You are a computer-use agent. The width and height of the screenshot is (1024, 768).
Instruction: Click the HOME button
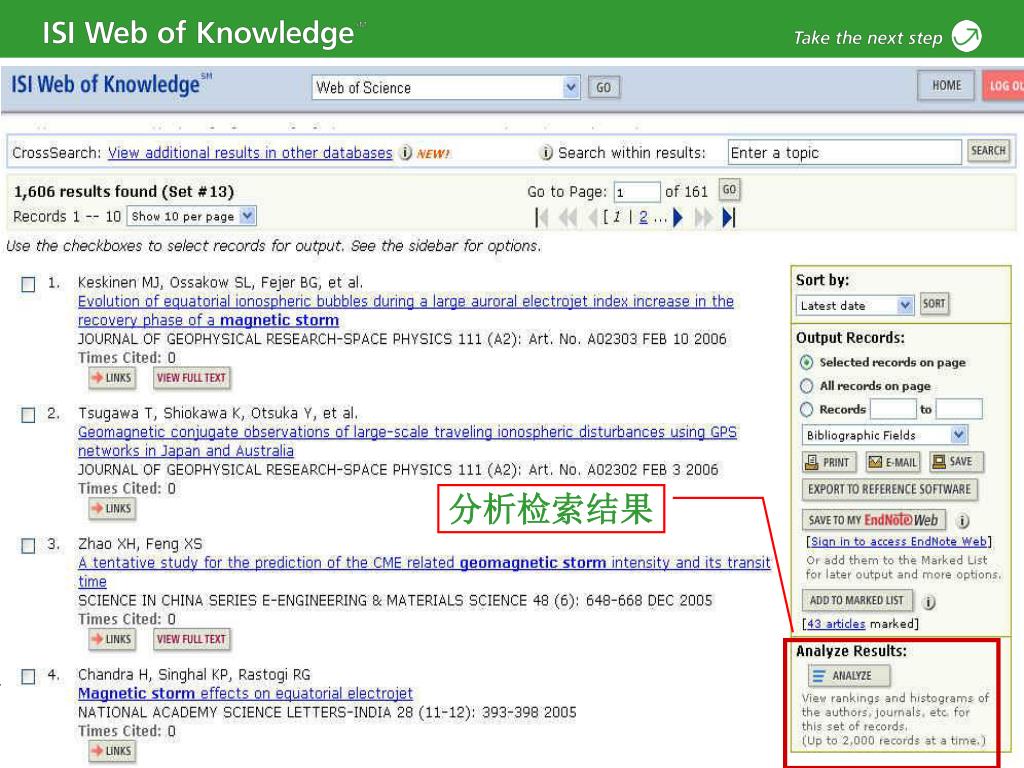[946, 86]
